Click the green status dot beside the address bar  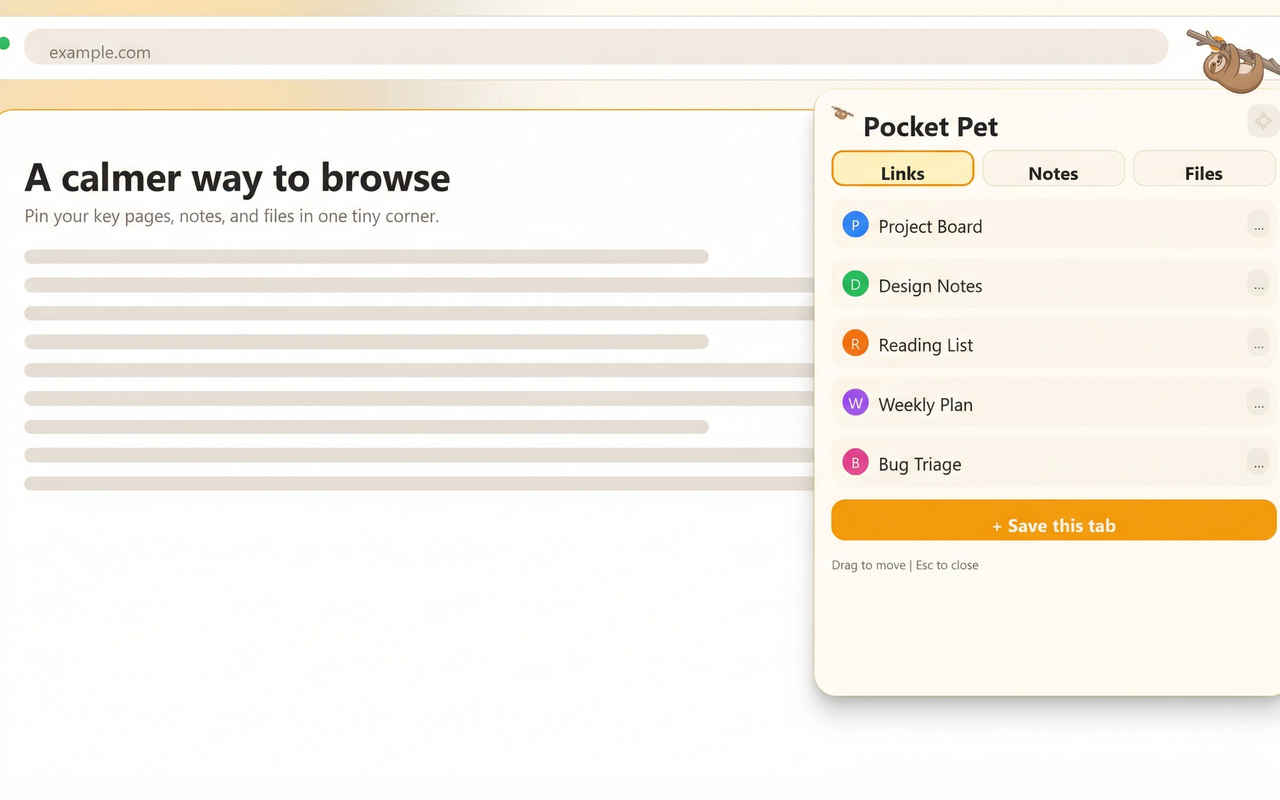6,44
